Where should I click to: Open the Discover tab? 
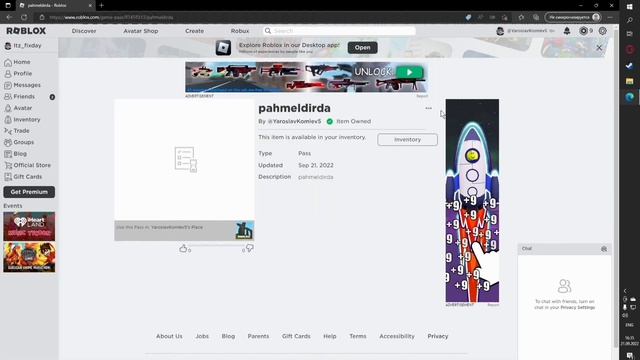coord(84,31)
